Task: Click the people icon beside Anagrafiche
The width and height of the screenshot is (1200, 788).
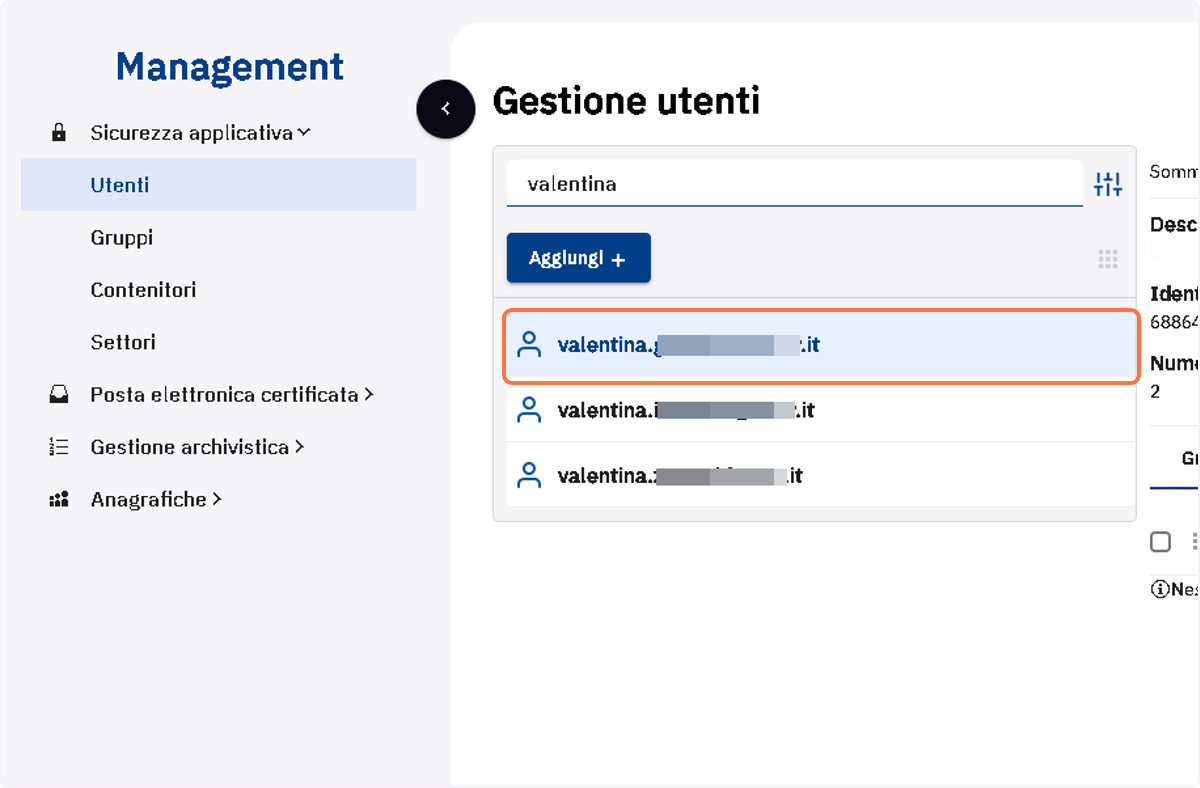Action: click(x=59, y=499)
